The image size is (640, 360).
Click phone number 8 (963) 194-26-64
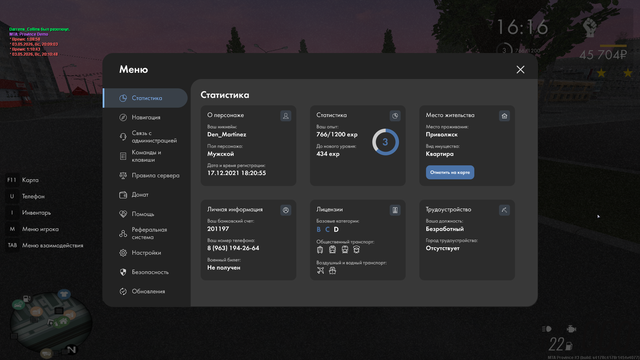point(233,248)
